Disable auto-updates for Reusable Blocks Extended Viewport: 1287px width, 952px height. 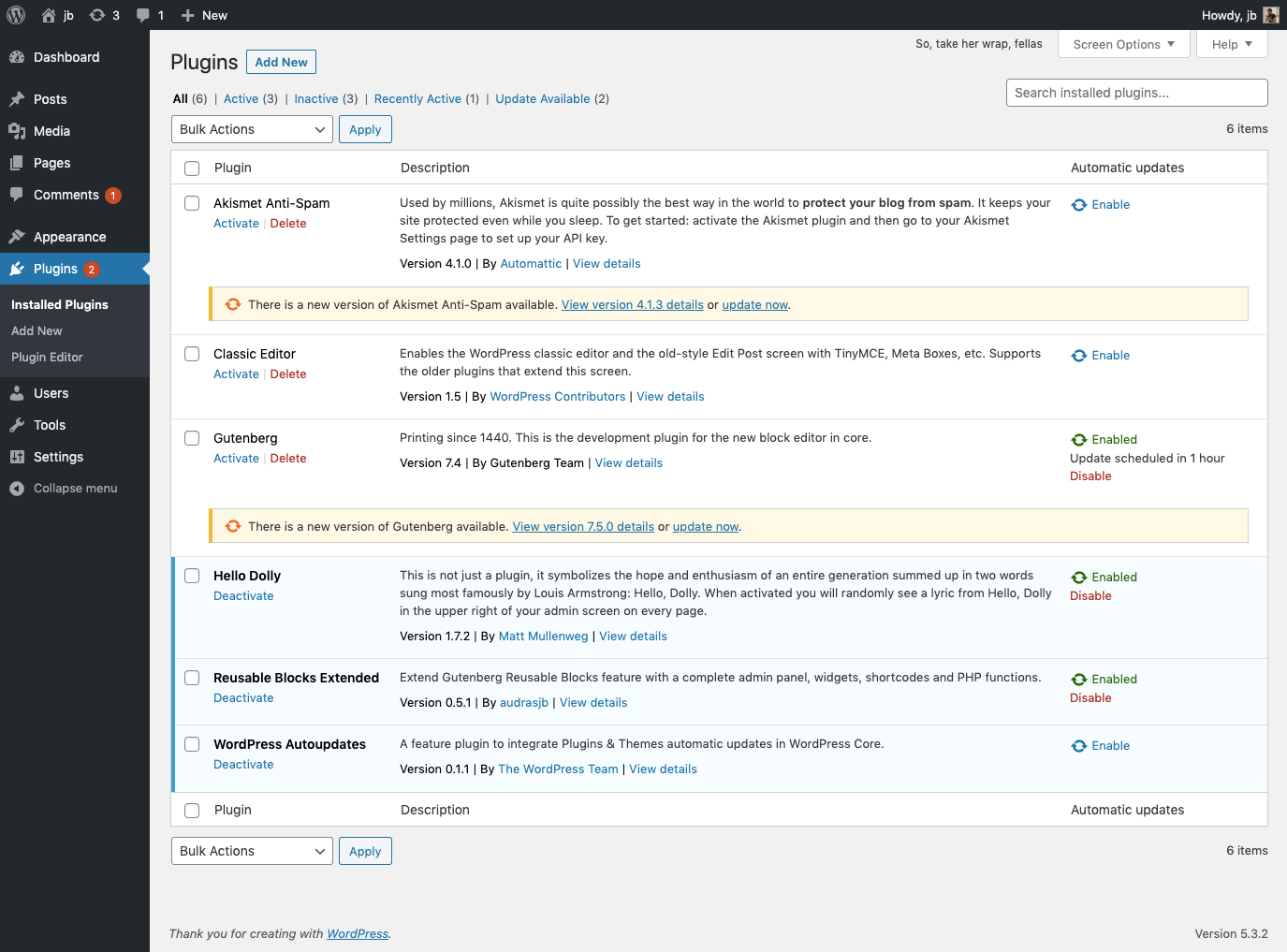[1090, 697]
